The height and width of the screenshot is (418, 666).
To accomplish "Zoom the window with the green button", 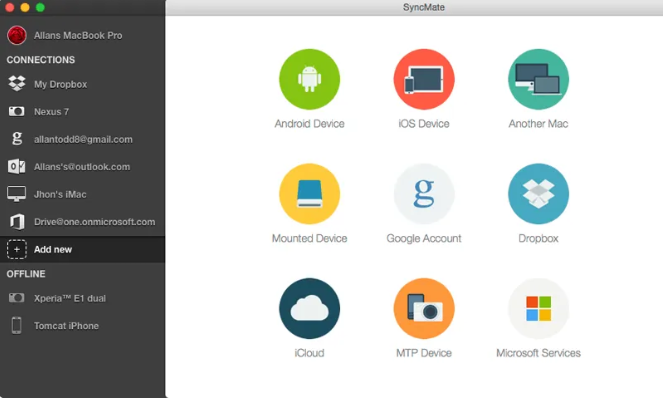I will (40, 7).
